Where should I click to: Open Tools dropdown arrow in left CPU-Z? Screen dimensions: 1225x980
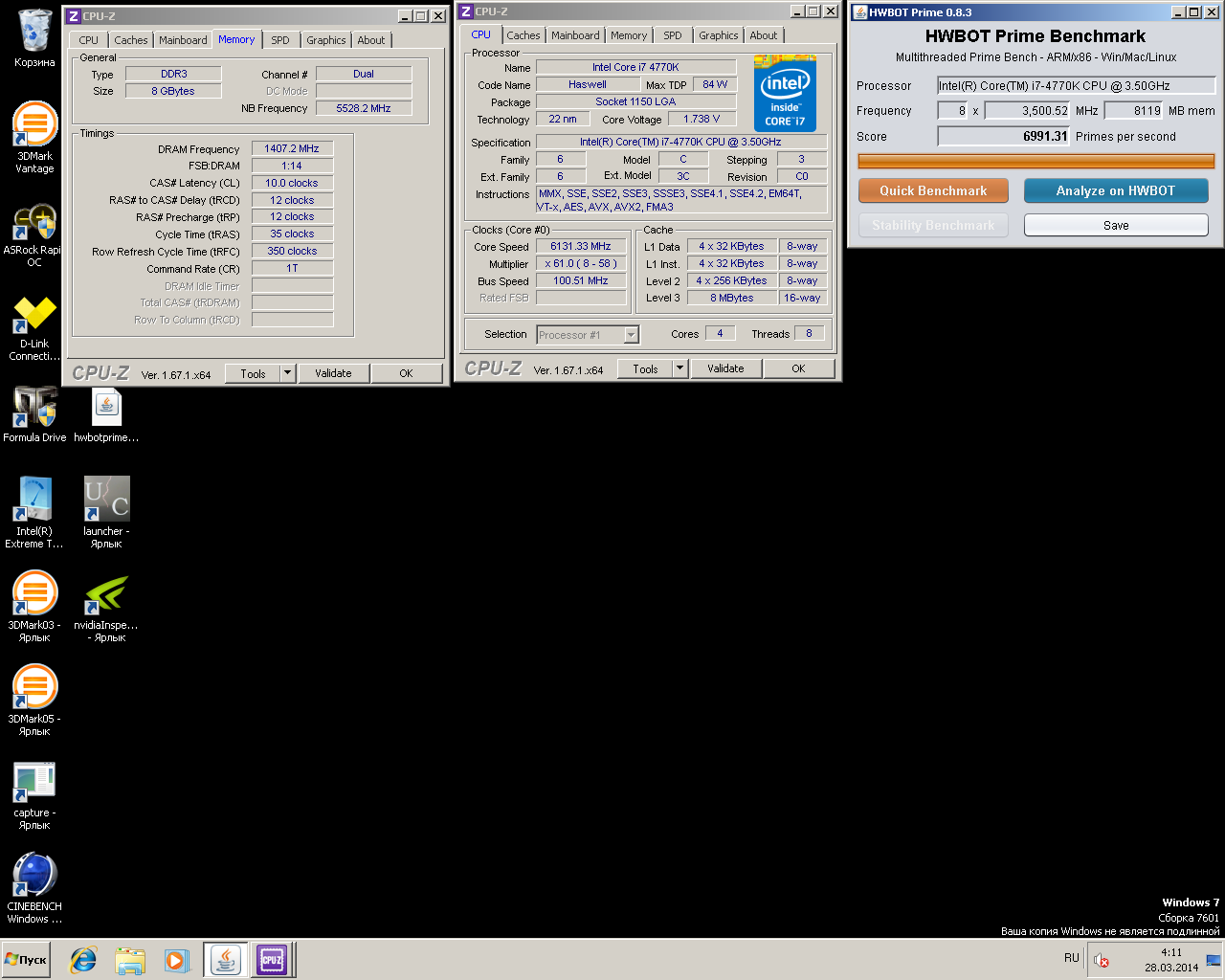tap(287, 373)
